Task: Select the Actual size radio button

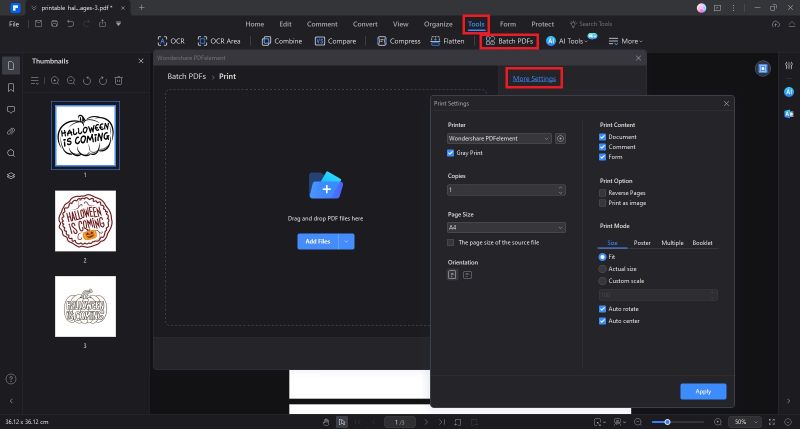Action: click(603, 269)
